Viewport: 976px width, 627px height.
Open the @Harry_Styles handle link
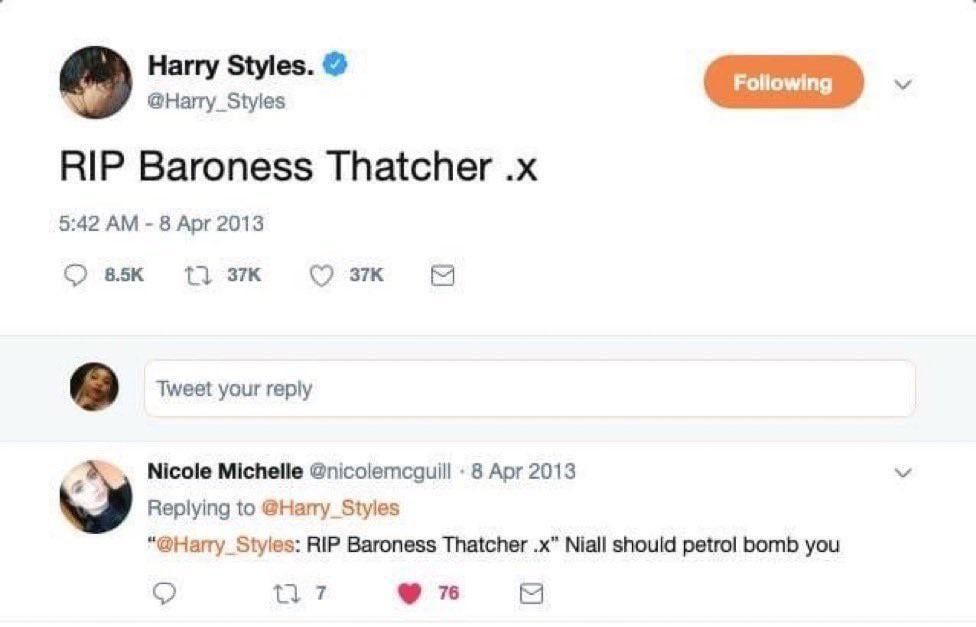tap(216, 101)
